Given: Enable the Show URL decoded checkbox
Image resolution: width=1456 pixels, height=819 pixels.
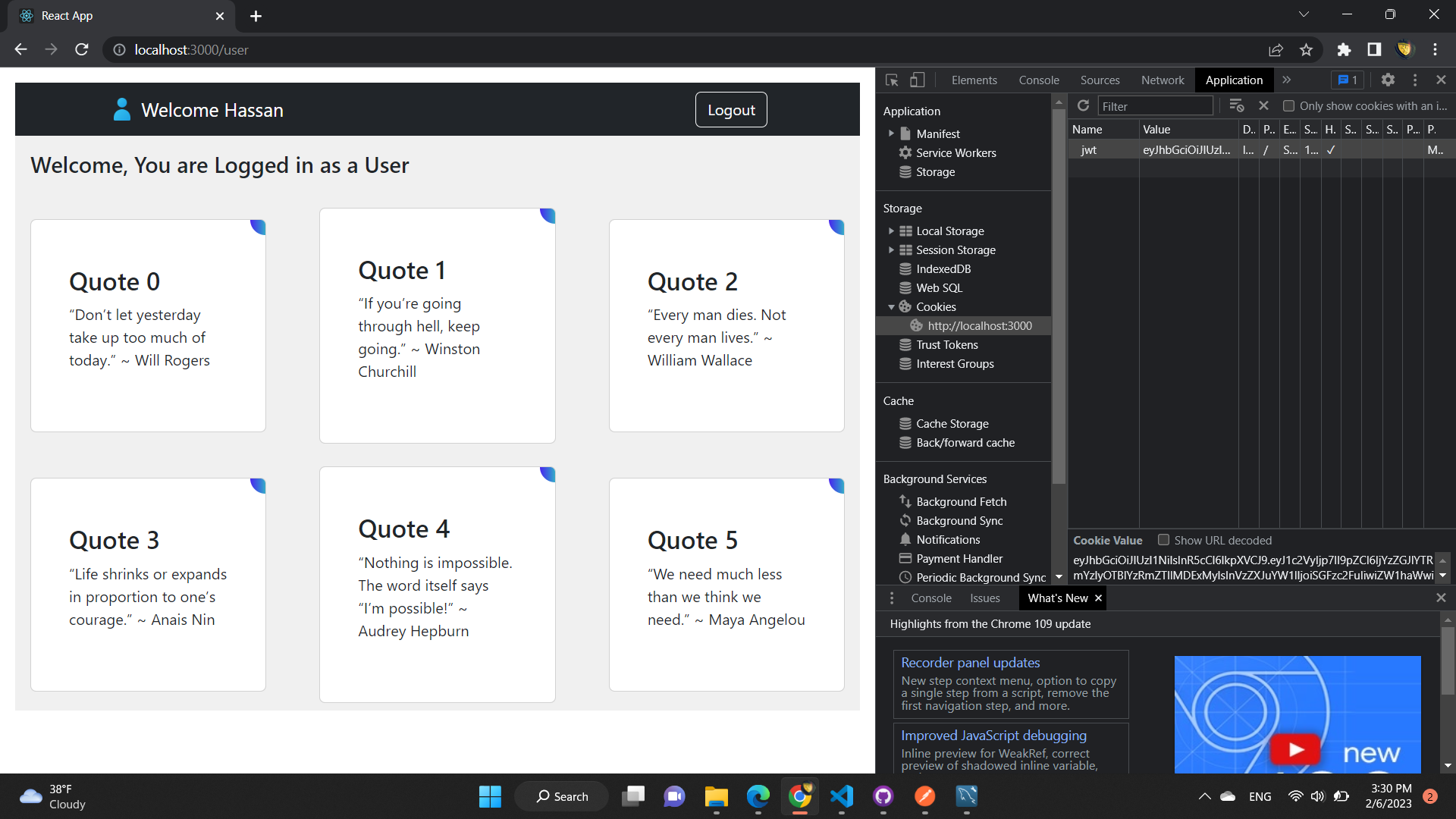Looking at the screenshot, I should pos(1165,540).
